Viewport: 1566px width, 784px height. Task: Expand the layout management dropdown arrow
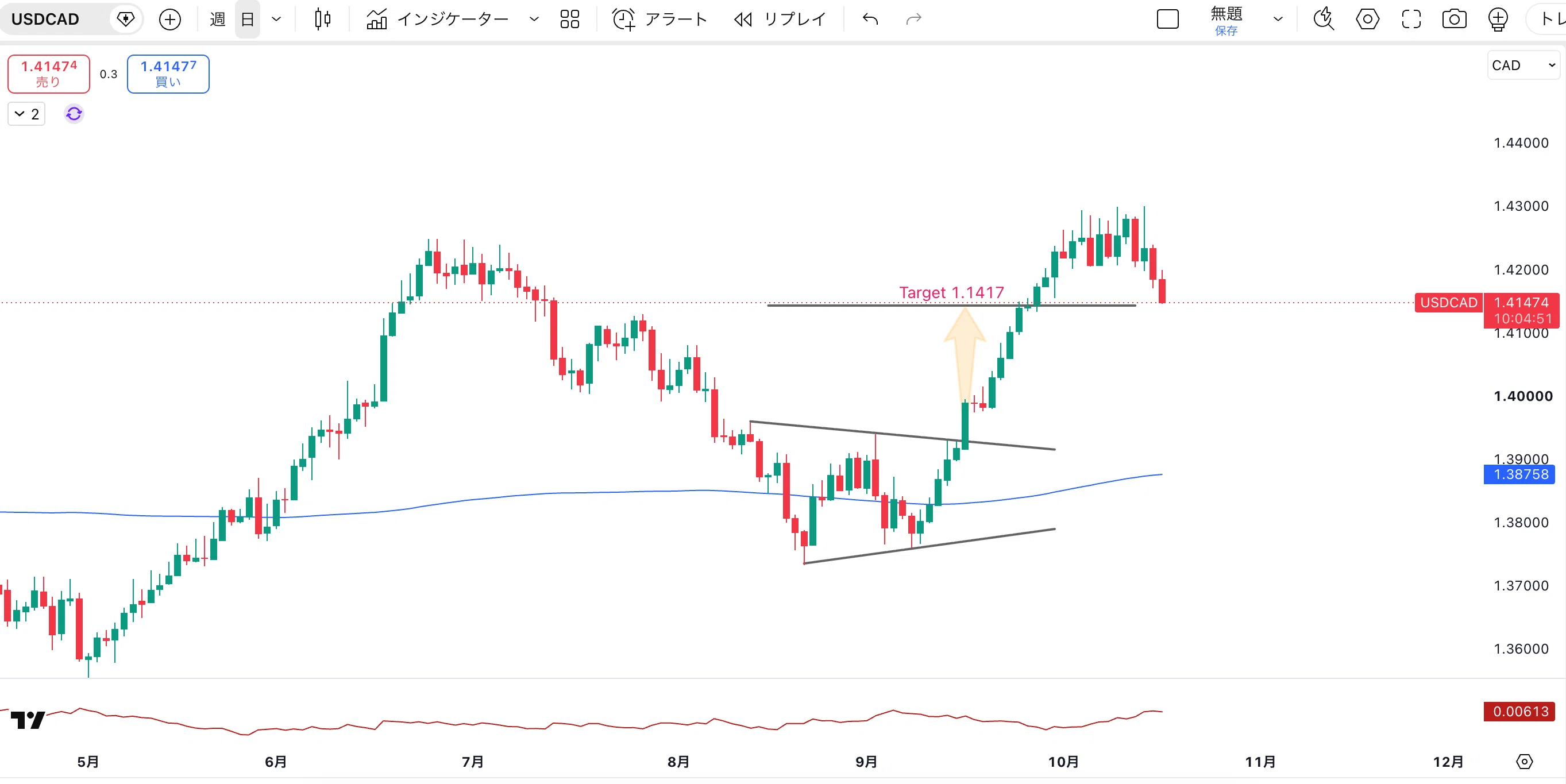pos(1278,20)
